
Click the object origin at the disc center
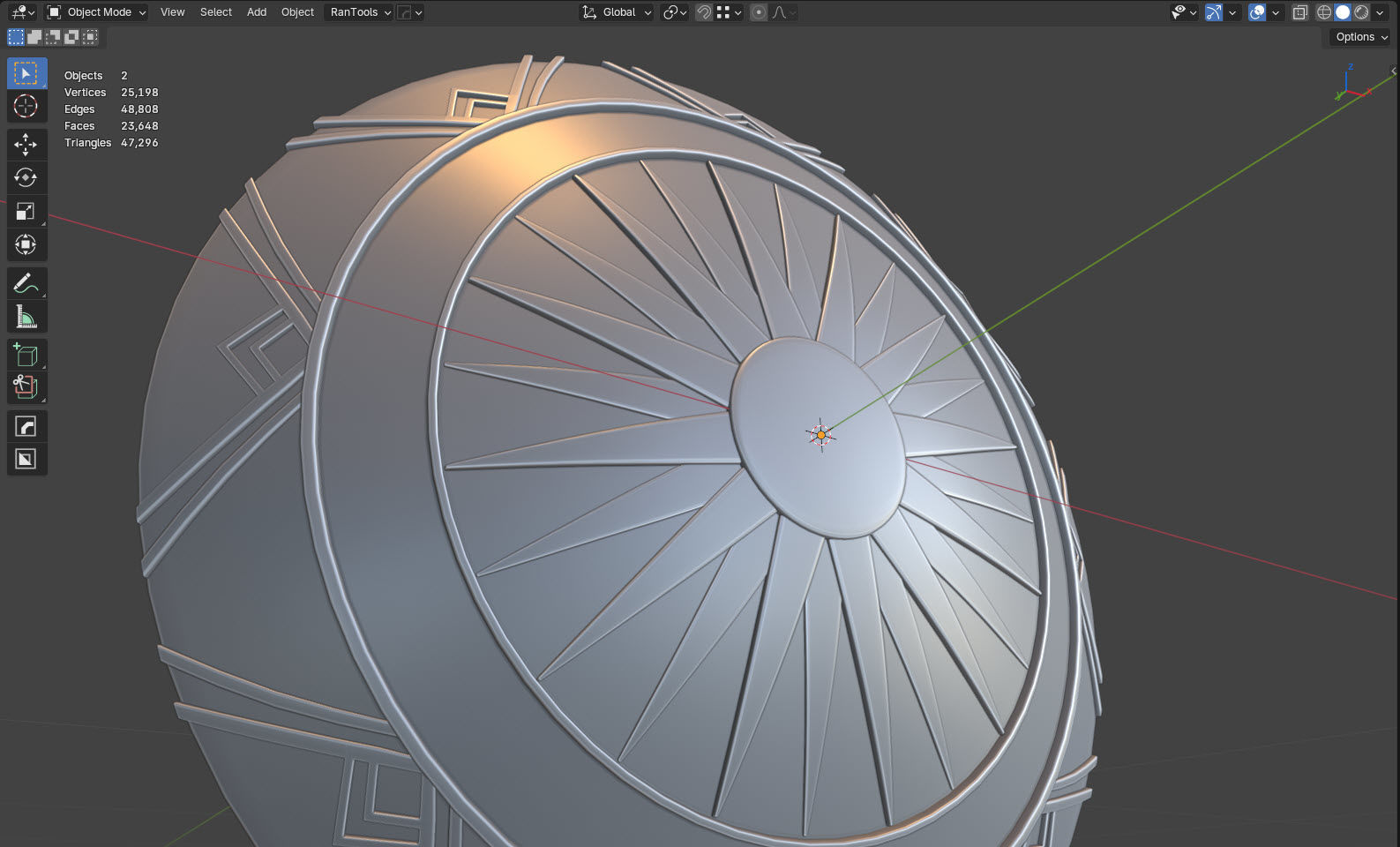click(821, 435)
